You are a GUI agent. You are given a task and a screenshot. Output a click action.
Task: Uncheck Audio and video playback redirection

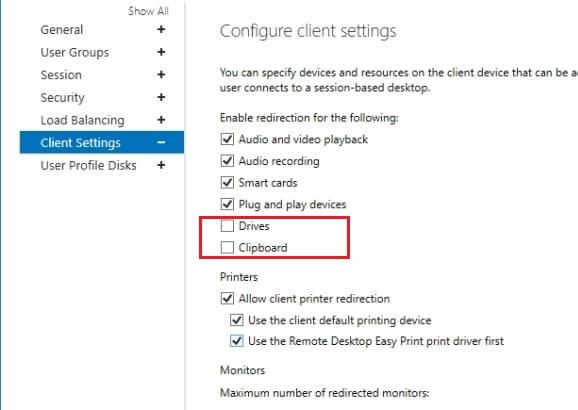pyautogui.click(x=227, y=139)
